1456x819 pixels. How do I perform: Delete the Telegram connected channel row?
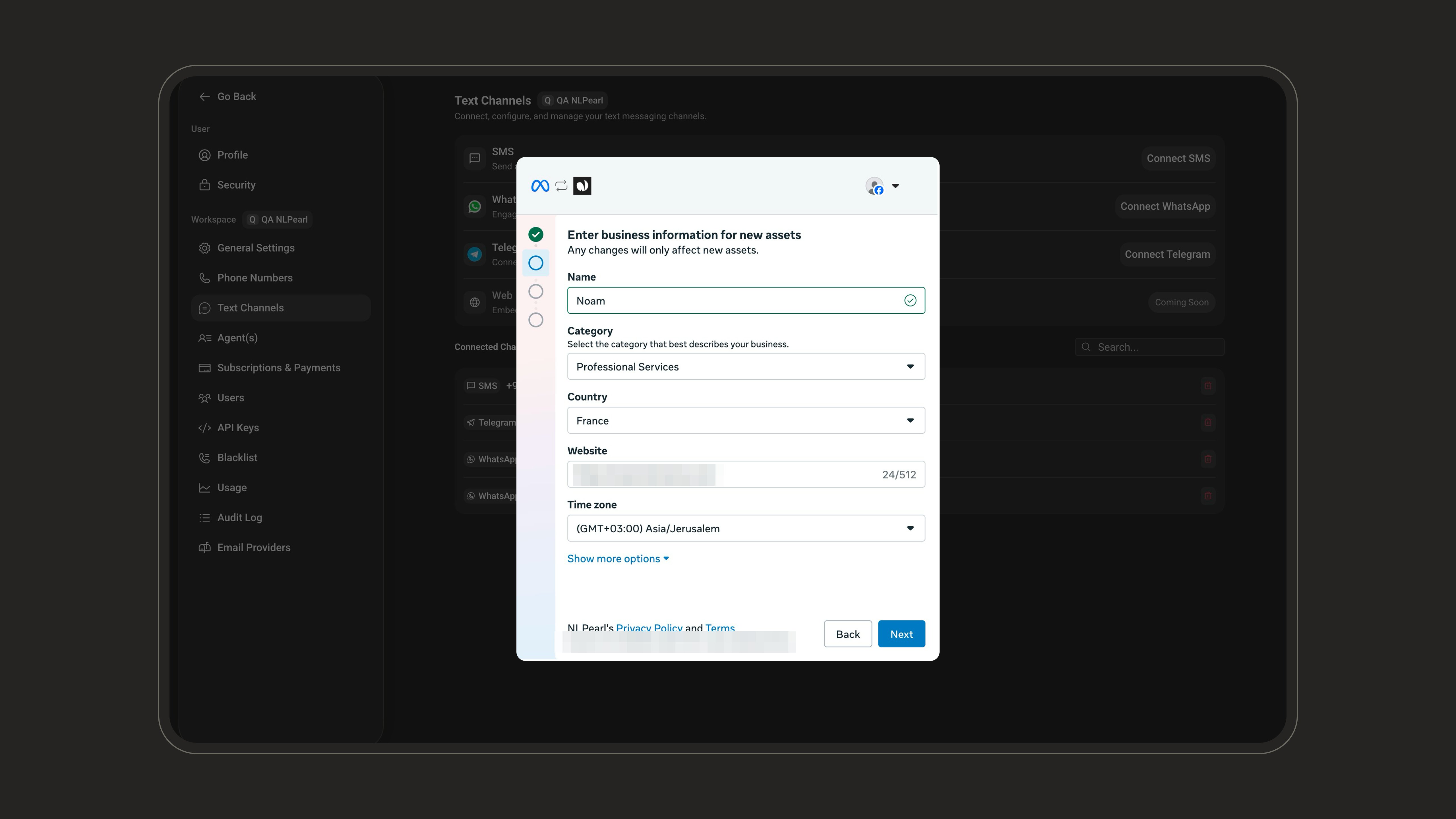click(1208, 422)
